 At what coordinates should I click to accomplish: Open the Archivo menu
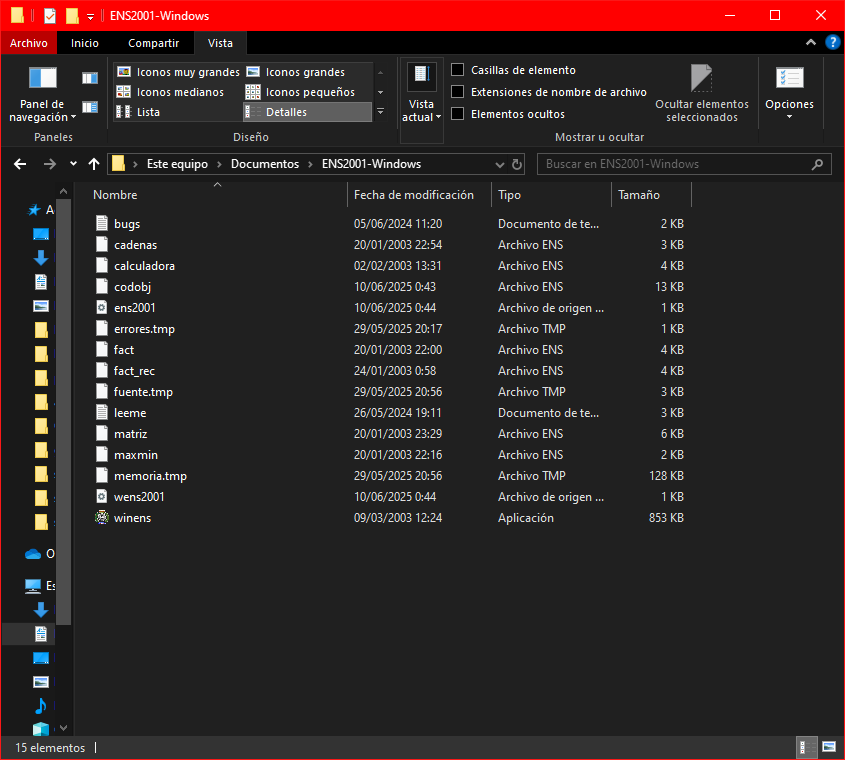(x=29, y=43)
